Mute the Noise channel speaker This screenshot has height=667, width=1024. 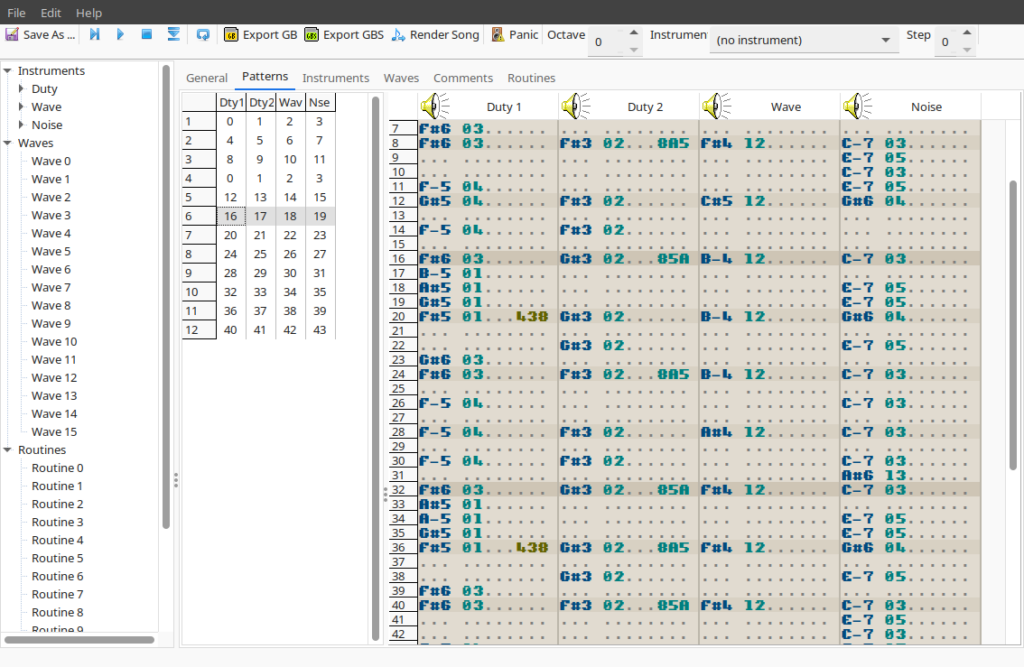tap(856, 106)
